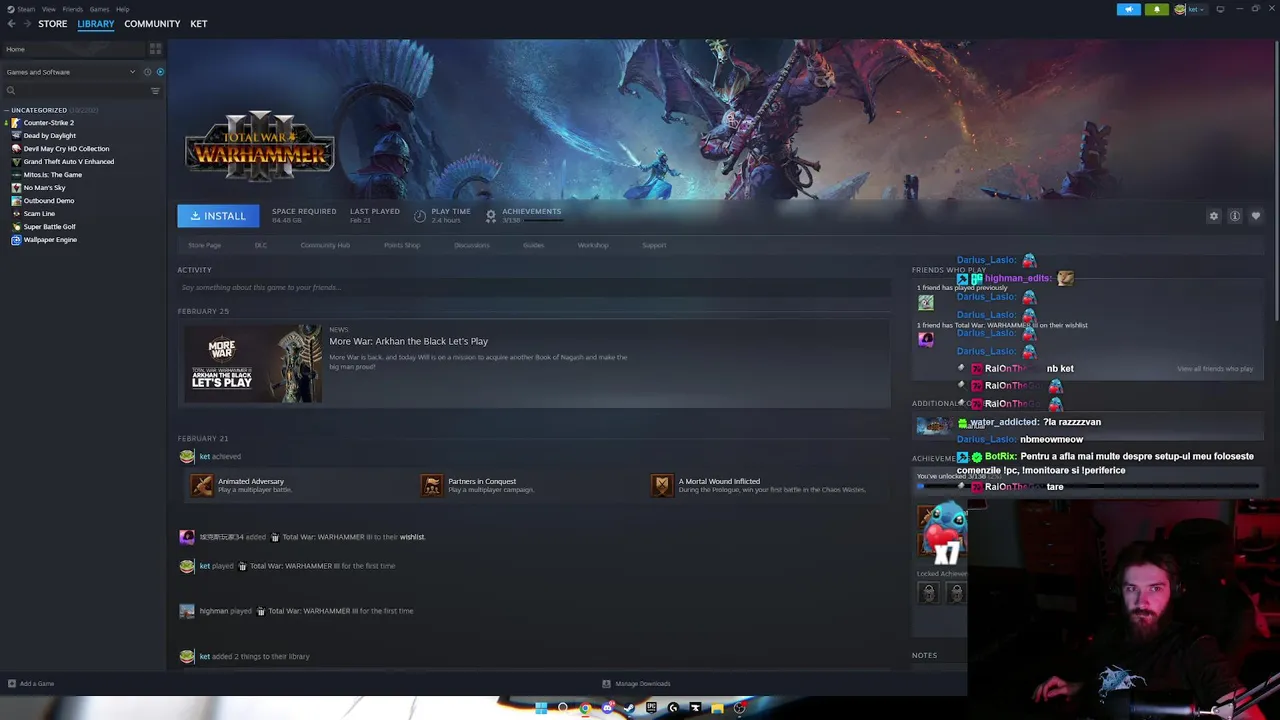Toggle the favorite heart icon
Image resolution: width=1280 pixels, height=720 pixels.
(x=1256, y=216)
